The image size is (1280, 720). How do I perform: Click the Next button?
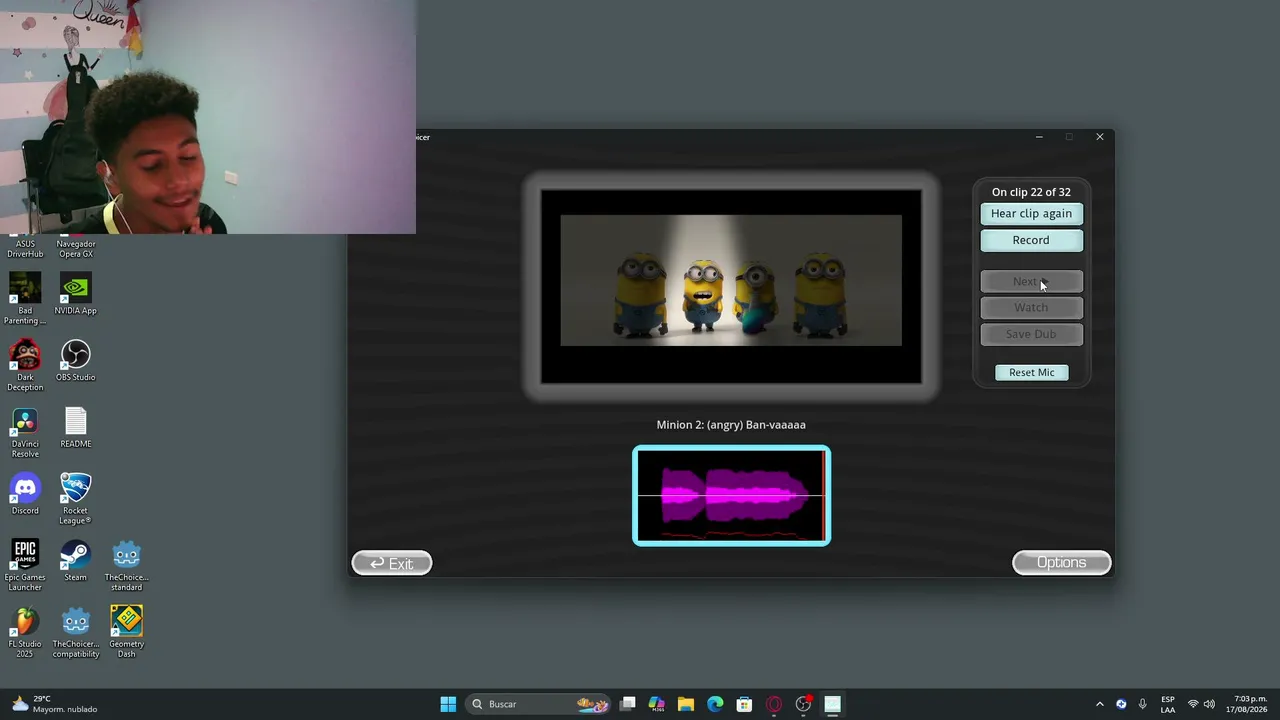(1031, 281)
